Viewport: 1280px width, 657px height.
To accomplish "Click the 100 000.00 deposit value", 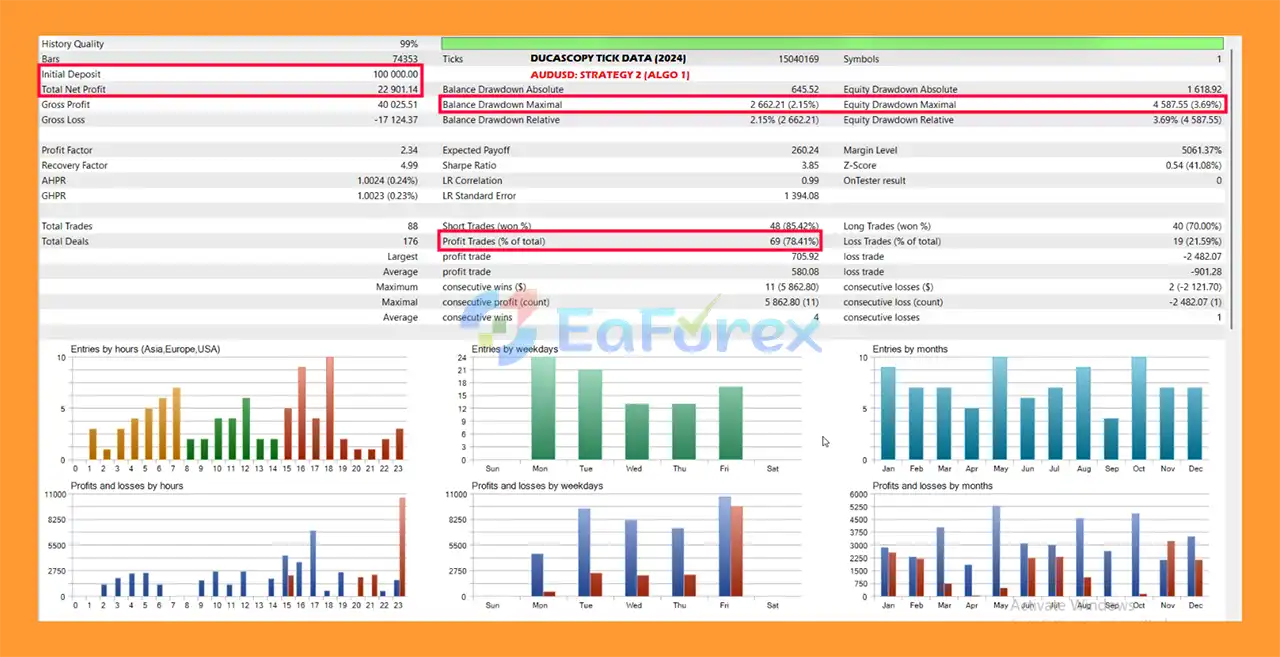I will click(x=395, y=74).
